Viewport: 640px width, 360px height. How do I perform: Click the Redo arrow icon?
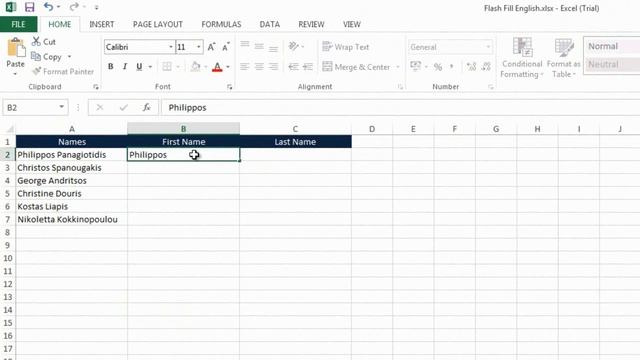[73, 7]
